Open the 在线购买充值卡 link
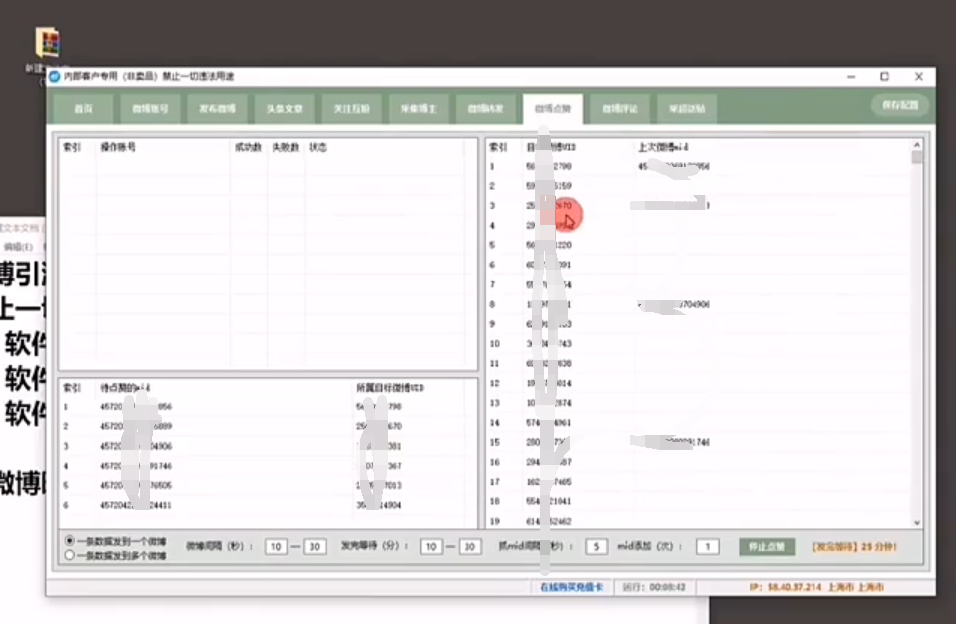The height and width of the screenshot is (624, 956). click(x=571, y=587)
